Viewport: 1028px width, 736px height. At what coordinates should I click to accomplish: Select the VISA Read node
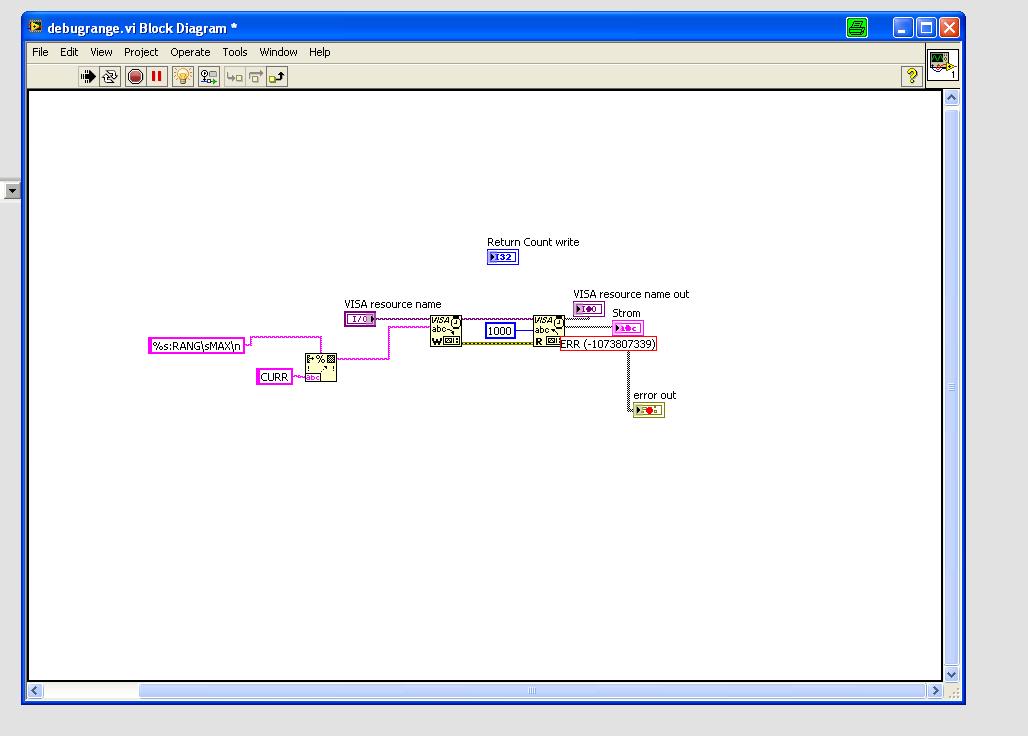tap(549, 331)
